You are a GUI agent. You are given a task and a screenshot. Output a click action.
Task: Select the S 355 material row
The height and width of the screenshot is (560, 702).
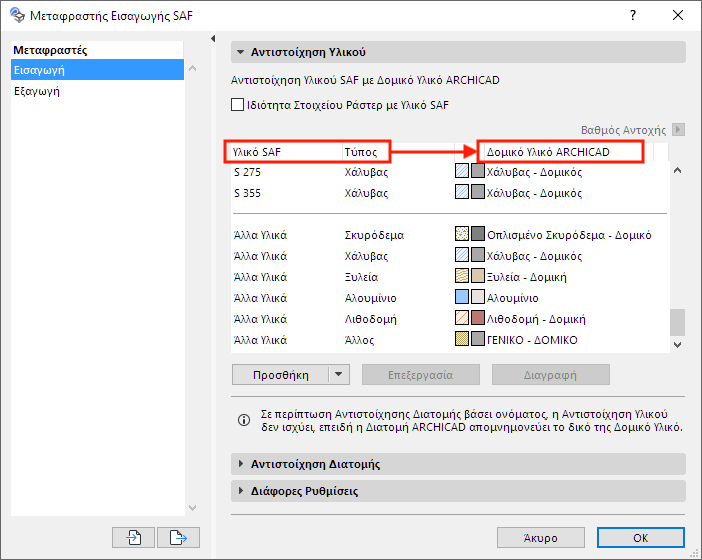click(450, 192)
